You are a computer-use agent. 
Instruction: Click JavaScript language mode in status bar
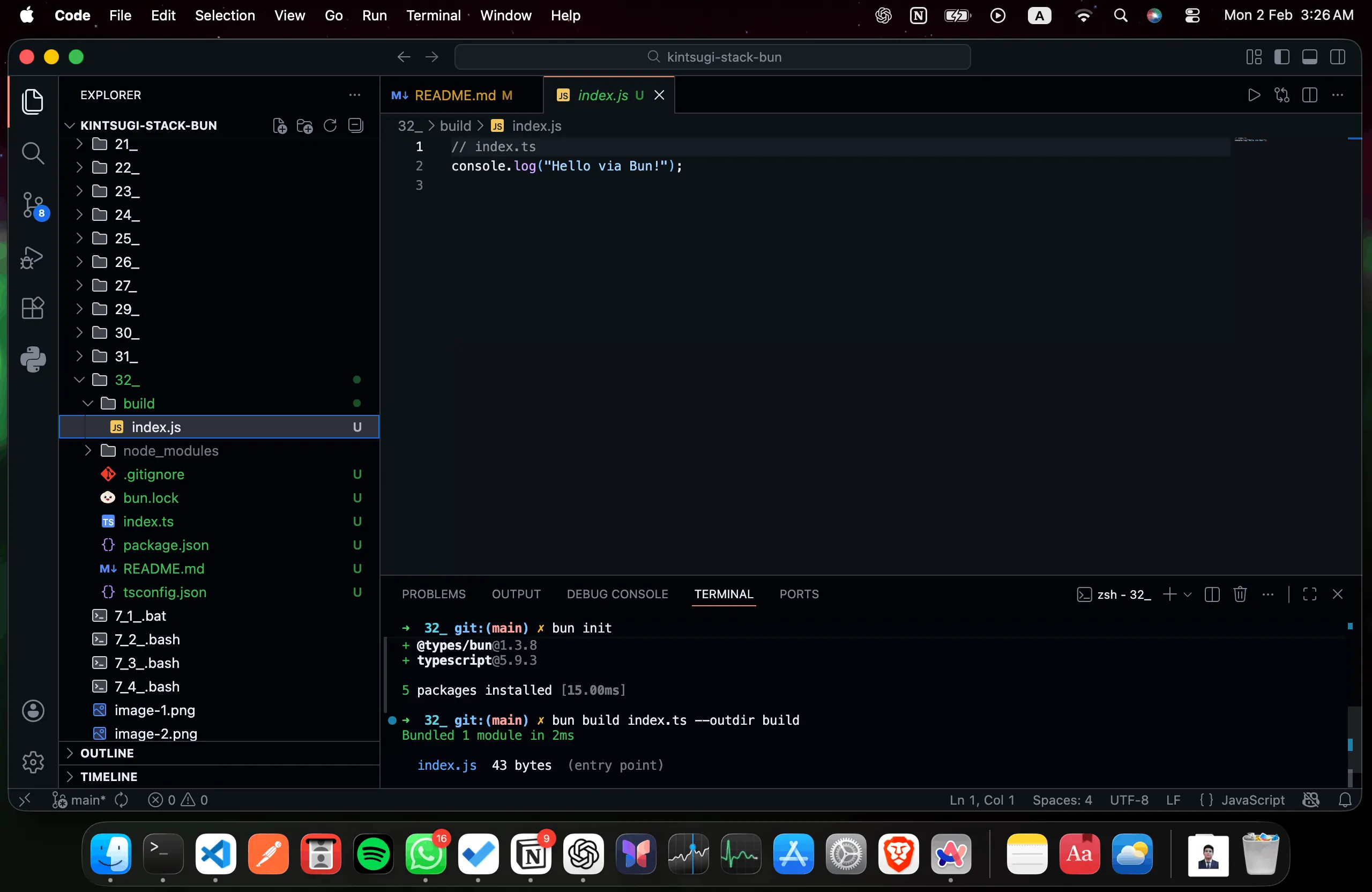(1252, 800)
